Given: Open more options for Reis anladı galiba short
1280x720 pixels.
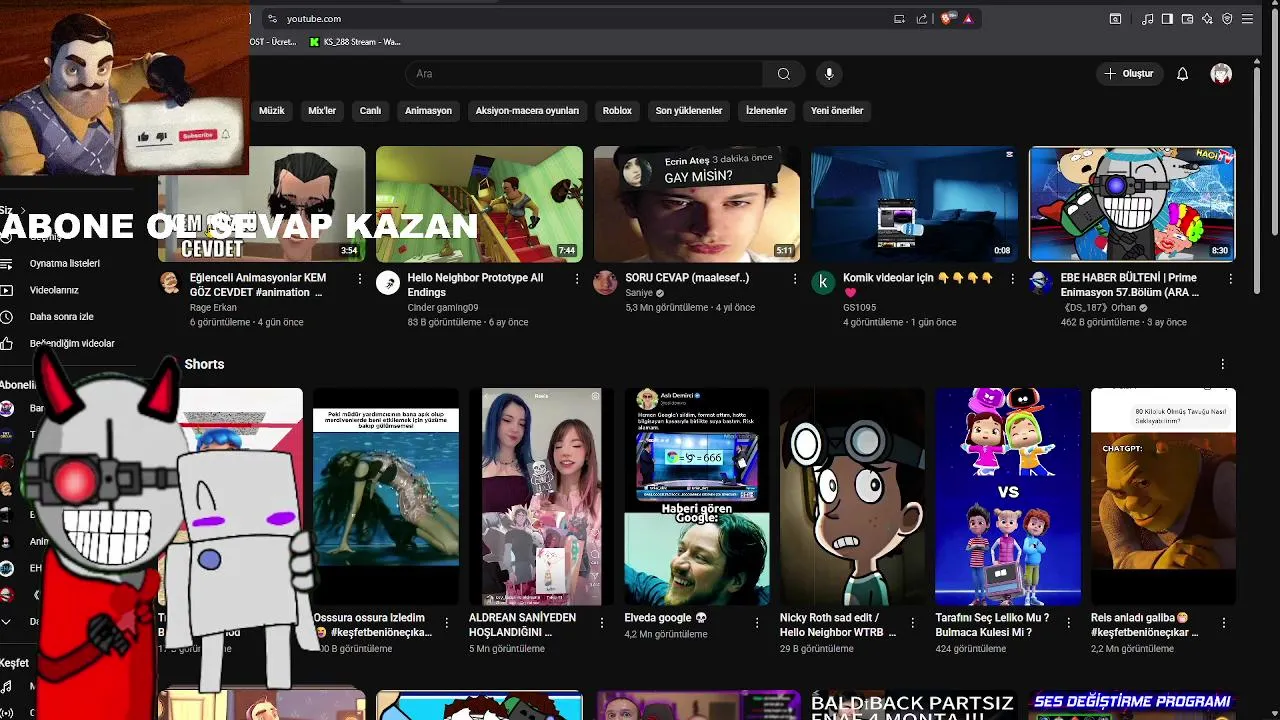Looking at the screenshot, I should click(1224, 623).
